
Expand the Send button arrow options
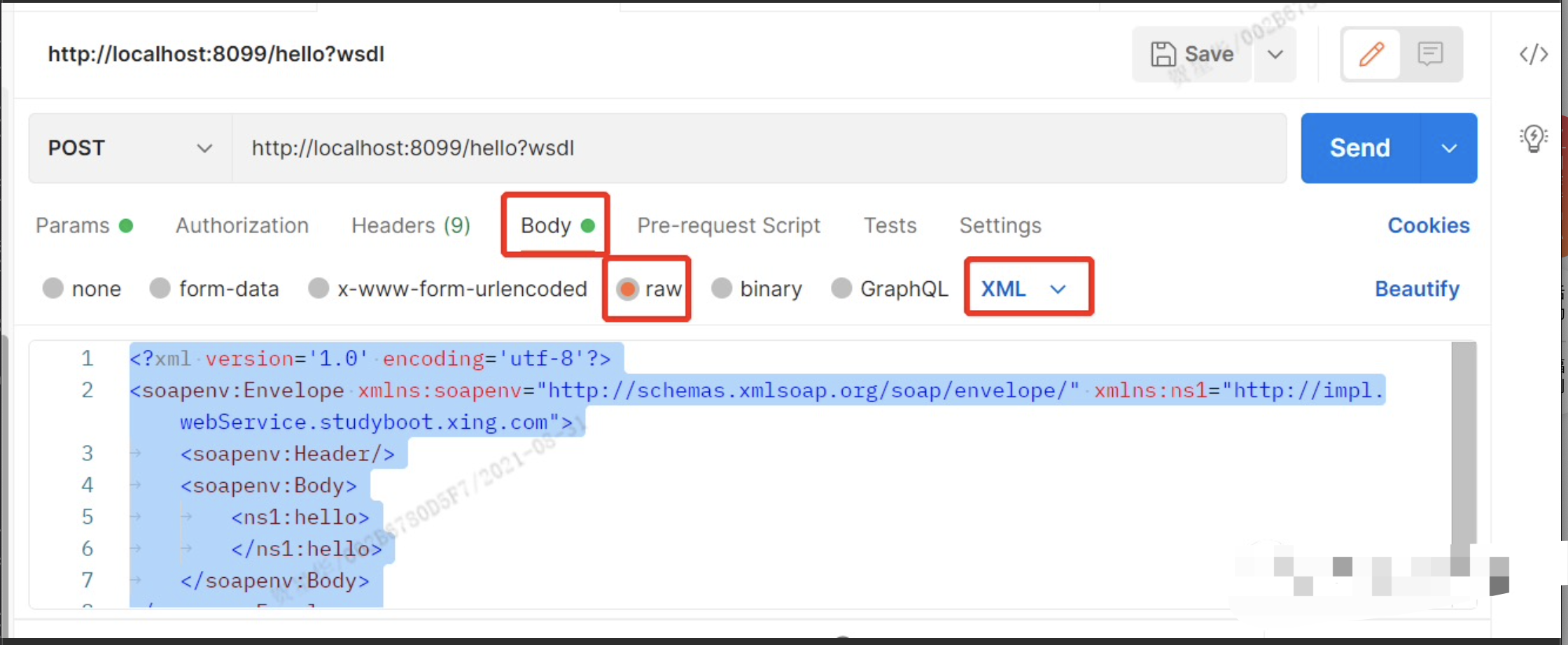click(x=1448, y=148)
